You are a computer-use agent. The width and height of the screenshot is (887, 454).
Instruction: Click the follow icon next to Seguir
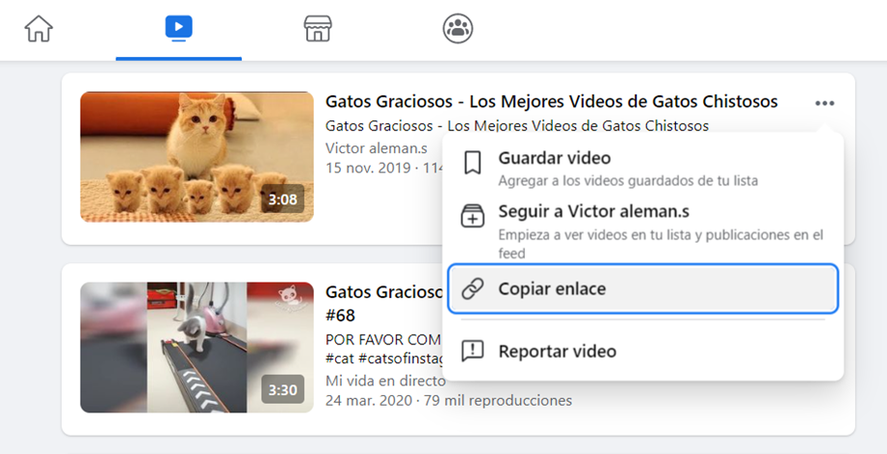pos(472,216)
